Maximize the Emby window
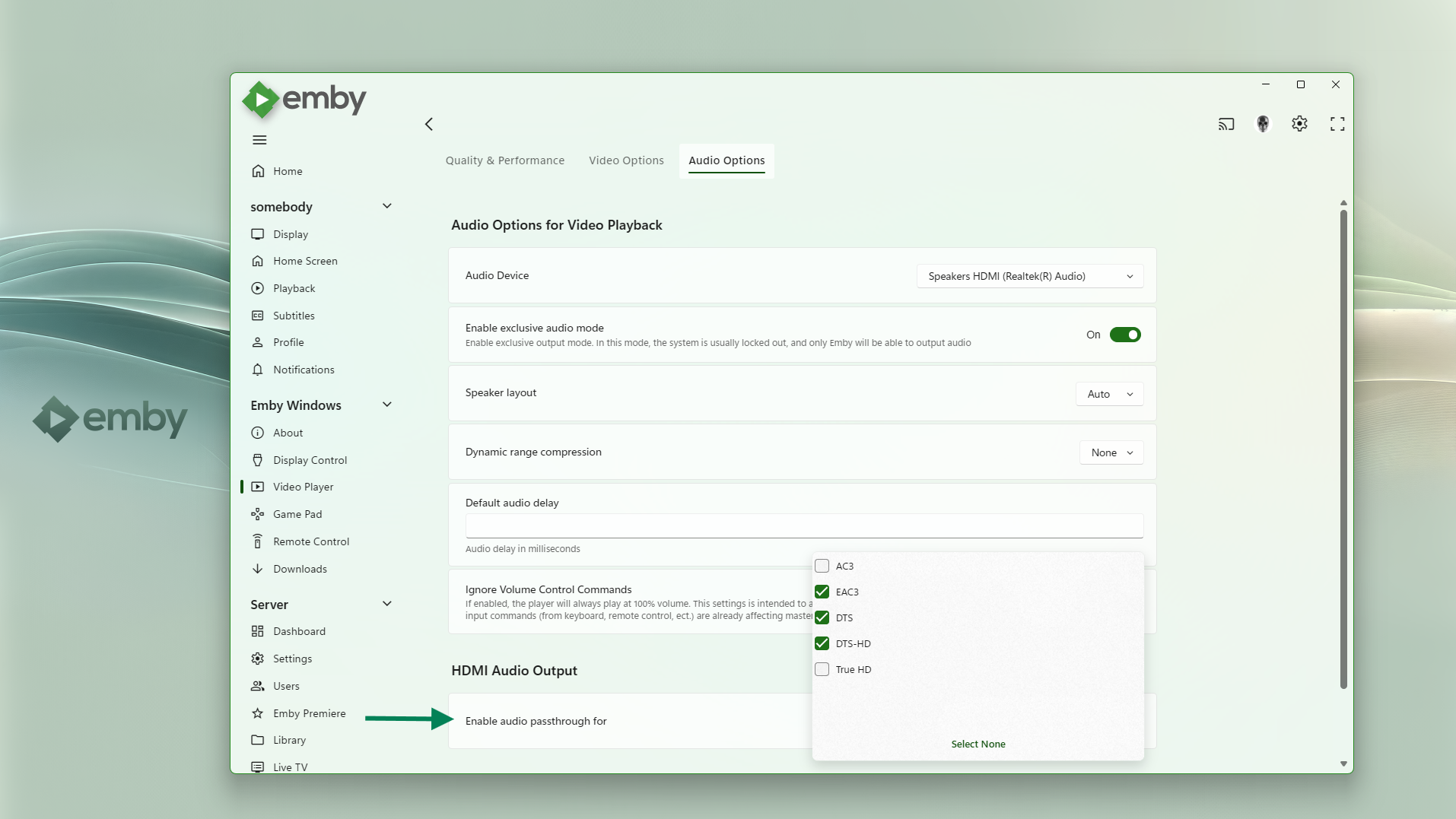The height and width of the screenshot is (819, 1456). 1301,84
